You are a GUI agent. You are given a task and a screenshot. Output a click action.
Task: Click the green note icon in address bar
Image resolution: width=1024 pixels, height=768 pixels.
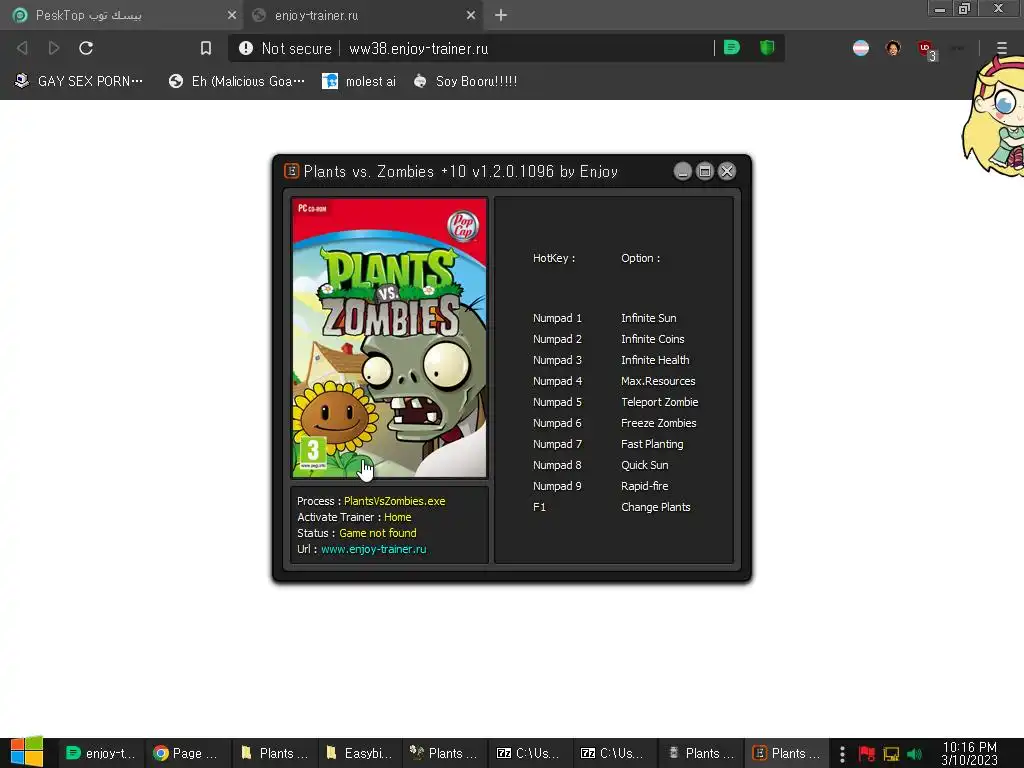(x=732, y=48)
